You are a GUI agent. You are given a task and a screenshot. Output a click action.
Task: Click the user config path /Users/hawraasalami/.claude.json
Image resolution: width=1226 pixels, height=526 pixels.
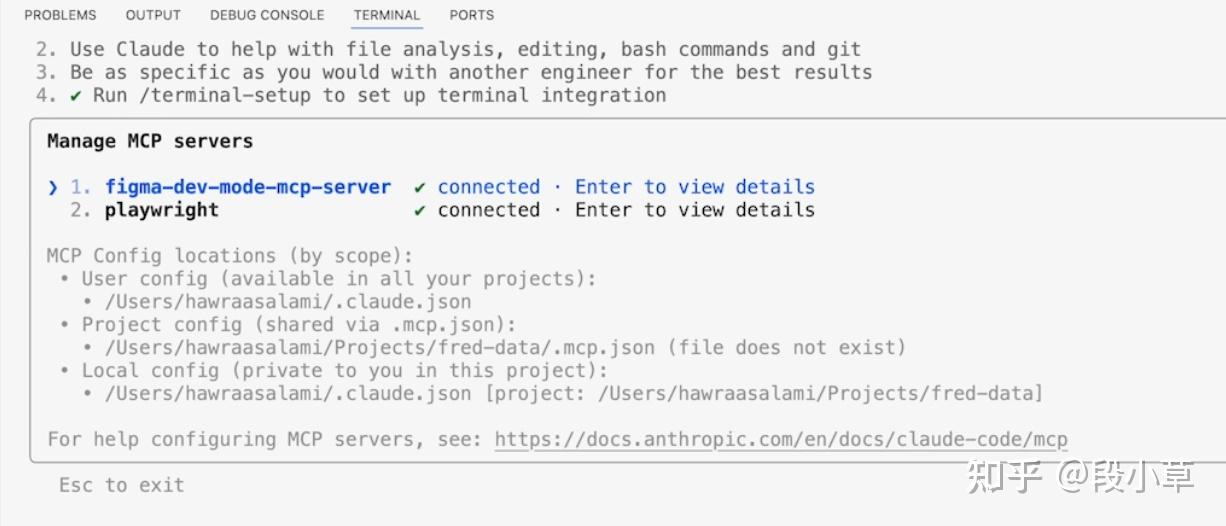coord(288,301)
